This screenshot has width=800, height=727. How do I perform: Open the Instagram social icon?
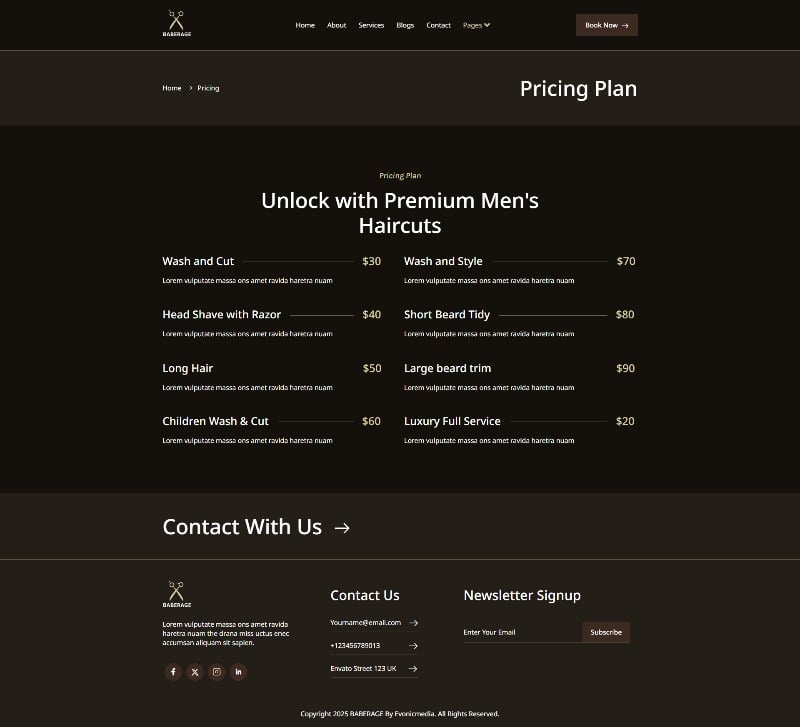coord(216,672)
